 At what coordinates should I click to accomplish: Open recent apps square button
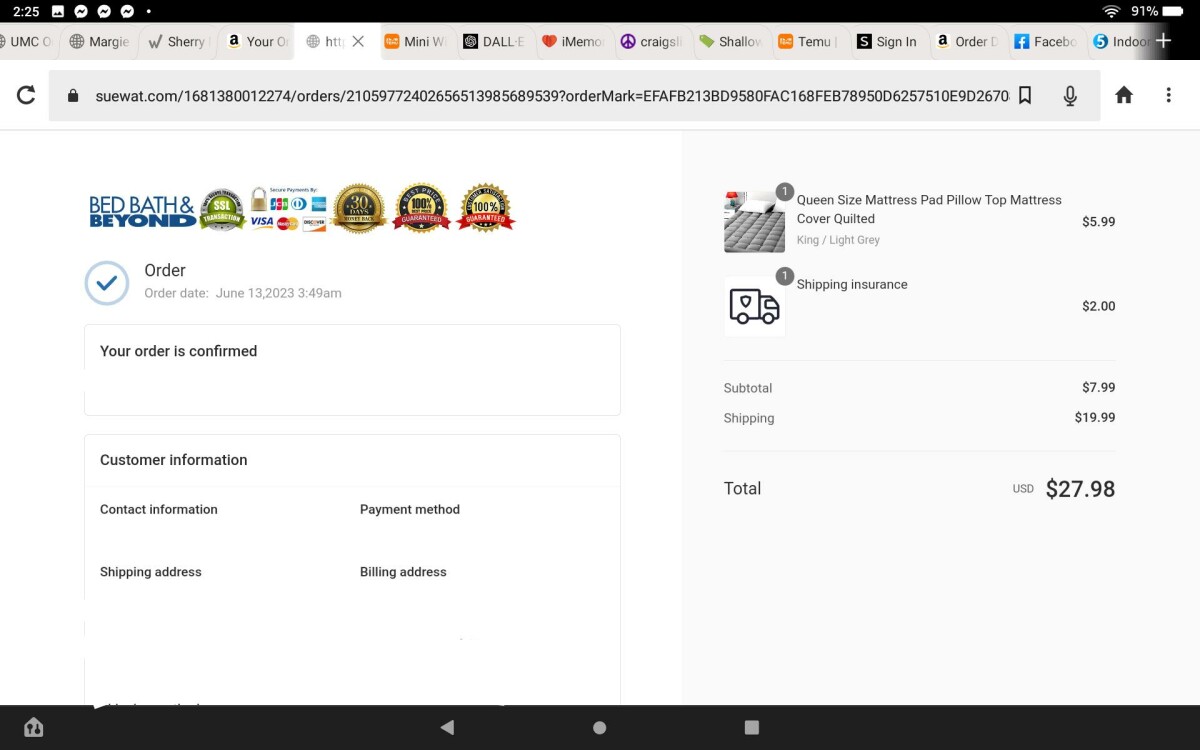coord(752,727)
